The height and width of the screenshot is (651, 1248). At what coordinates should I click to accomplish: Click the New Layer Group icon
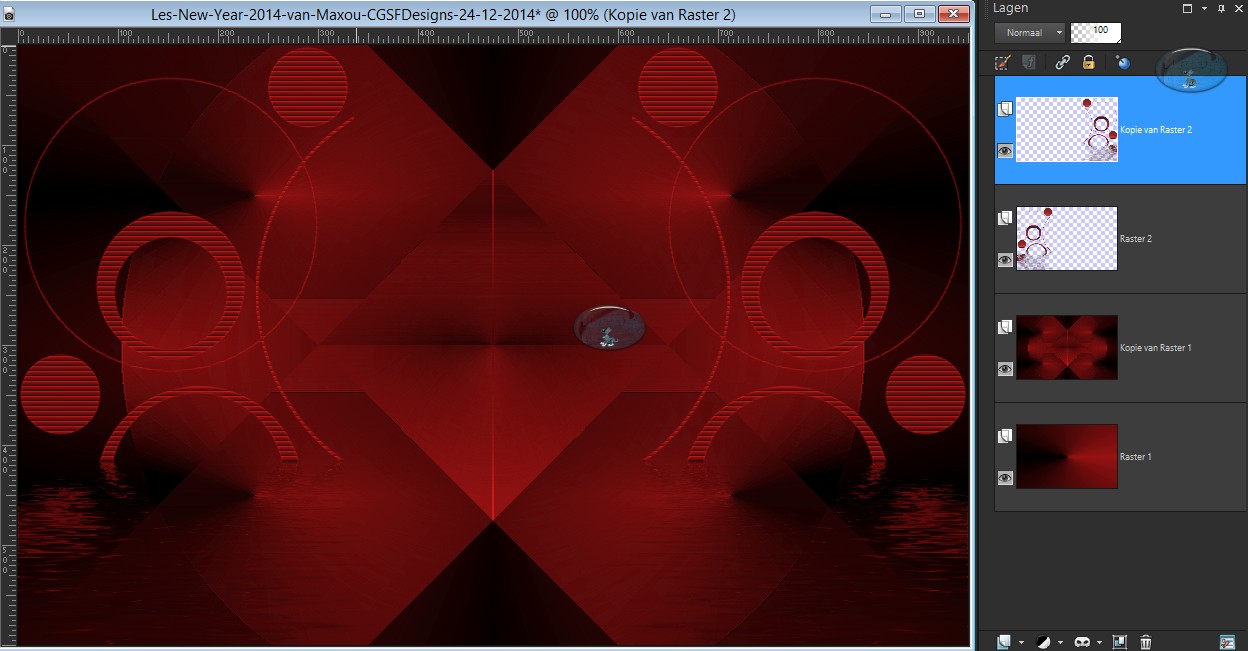[x=1119, y=642]
